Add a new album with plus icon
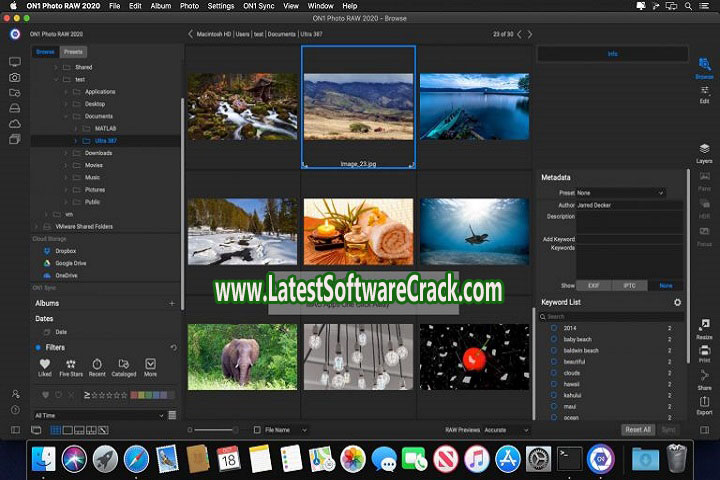The width and height of the screenshot is (720, 480). (172, 303)
